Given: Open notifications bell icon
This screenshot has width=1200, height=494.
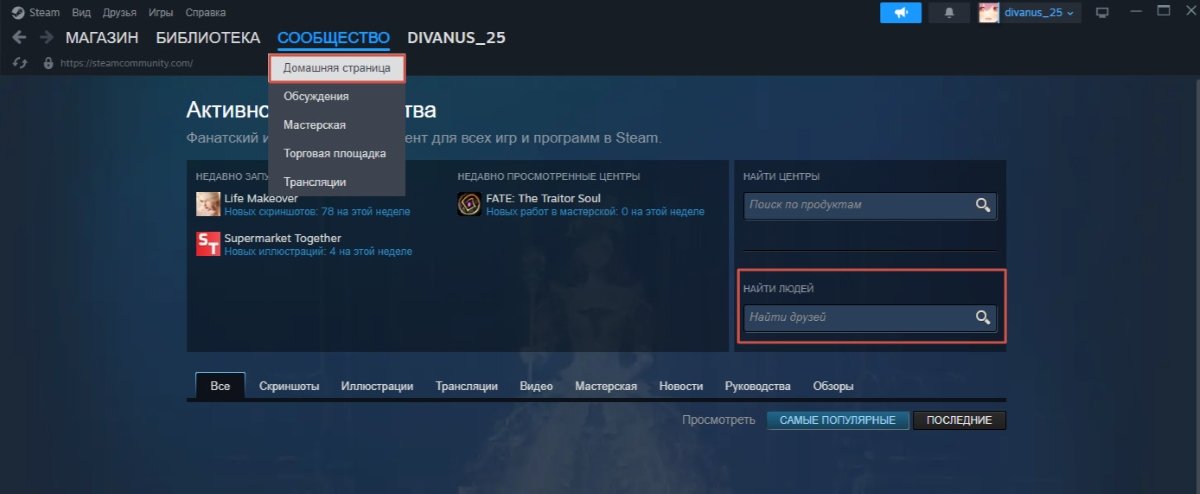Looking at the screenshot, I should 949,12.
